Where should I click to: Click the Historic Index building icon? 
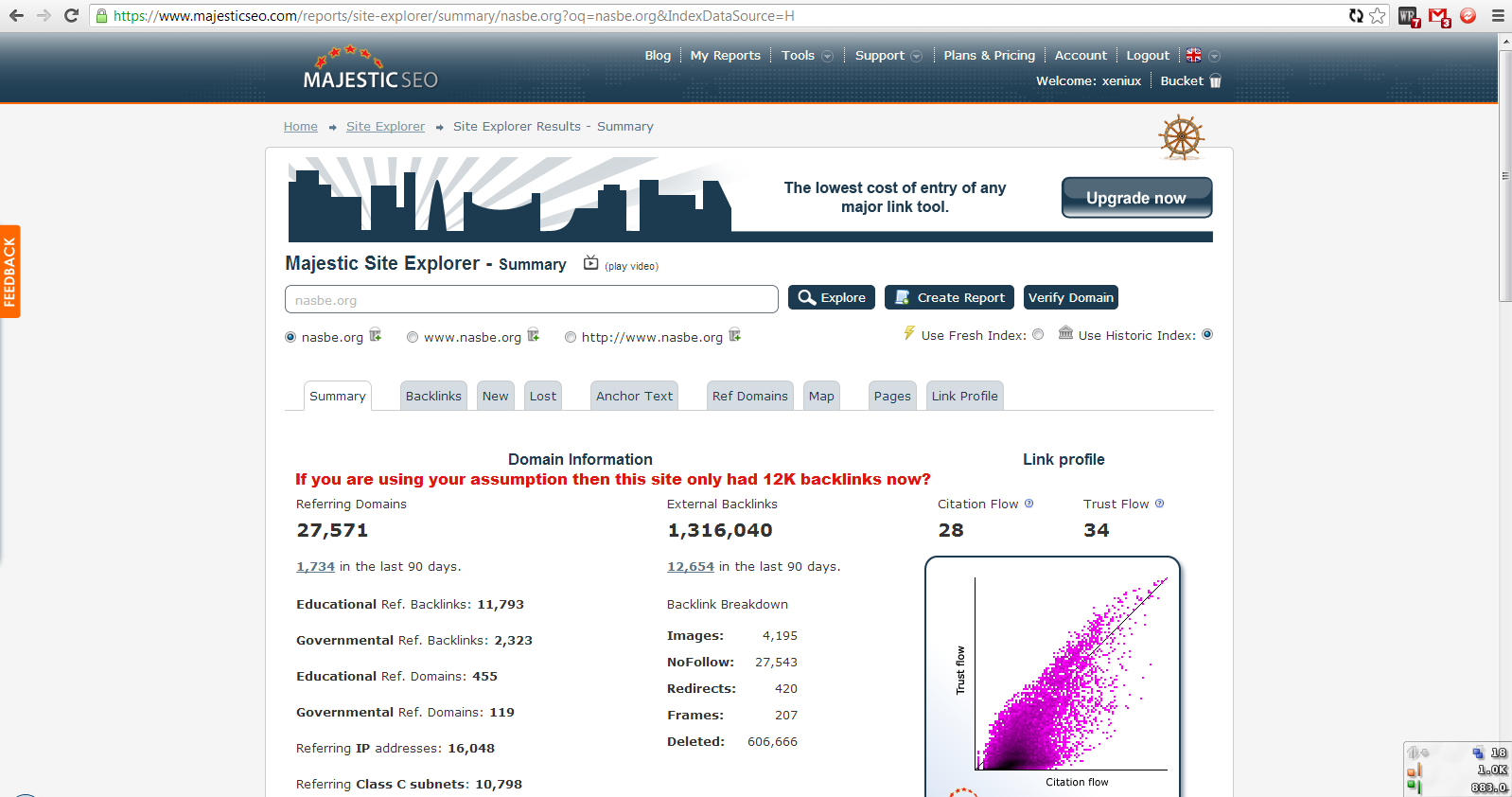[x=1066, y=332]
